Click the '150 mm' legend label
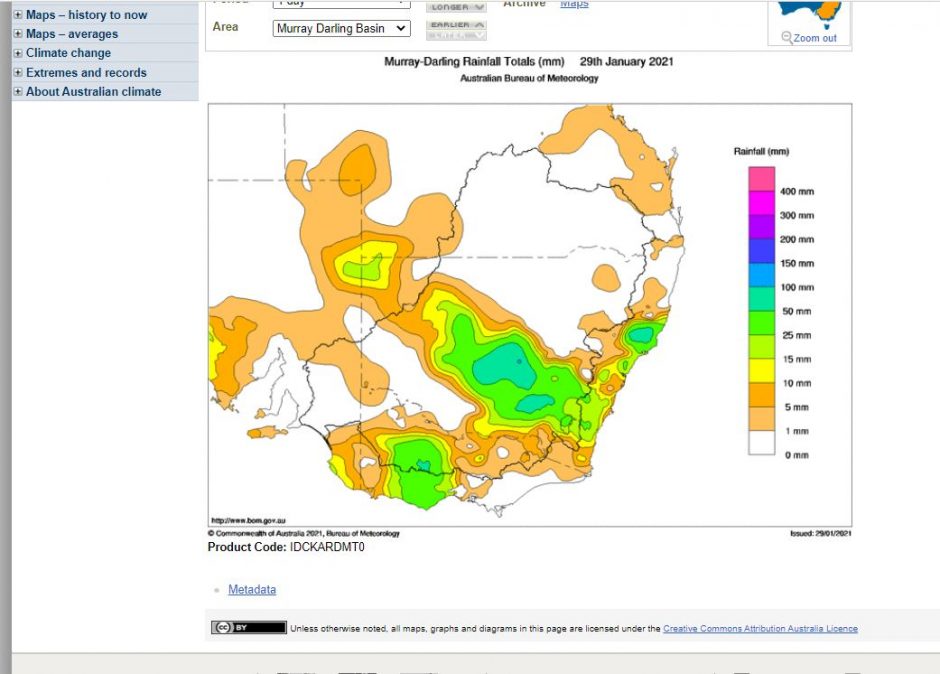Screen dimensions: 940x674 pos(797,263)
